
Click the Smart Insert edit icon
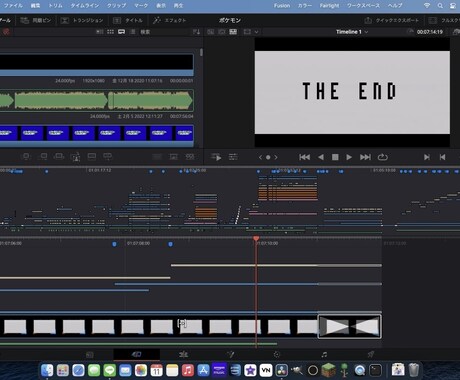click(26, 157)
